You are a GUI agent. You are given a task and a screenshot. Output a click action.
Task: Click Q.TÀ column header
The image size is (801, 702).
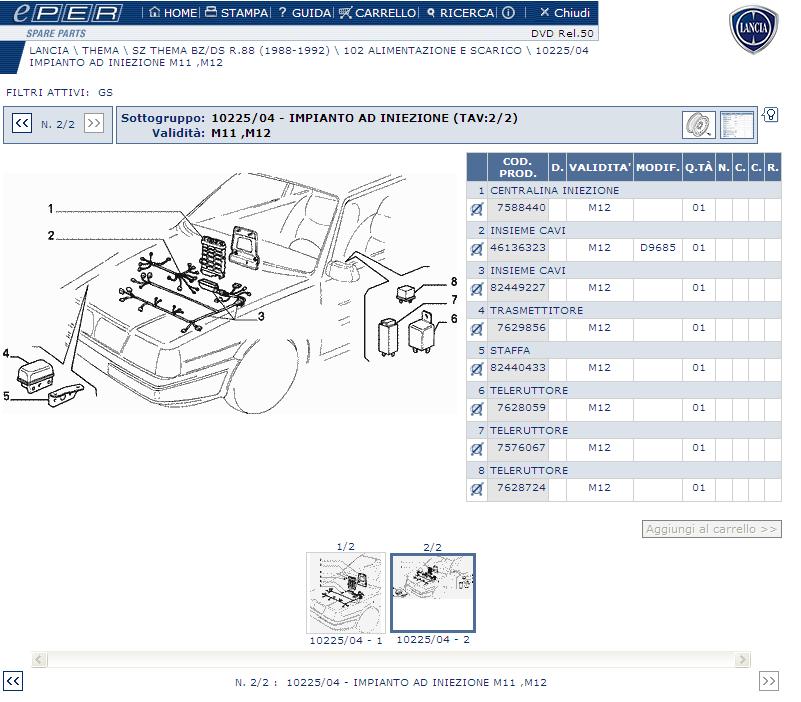pos(698,167)
